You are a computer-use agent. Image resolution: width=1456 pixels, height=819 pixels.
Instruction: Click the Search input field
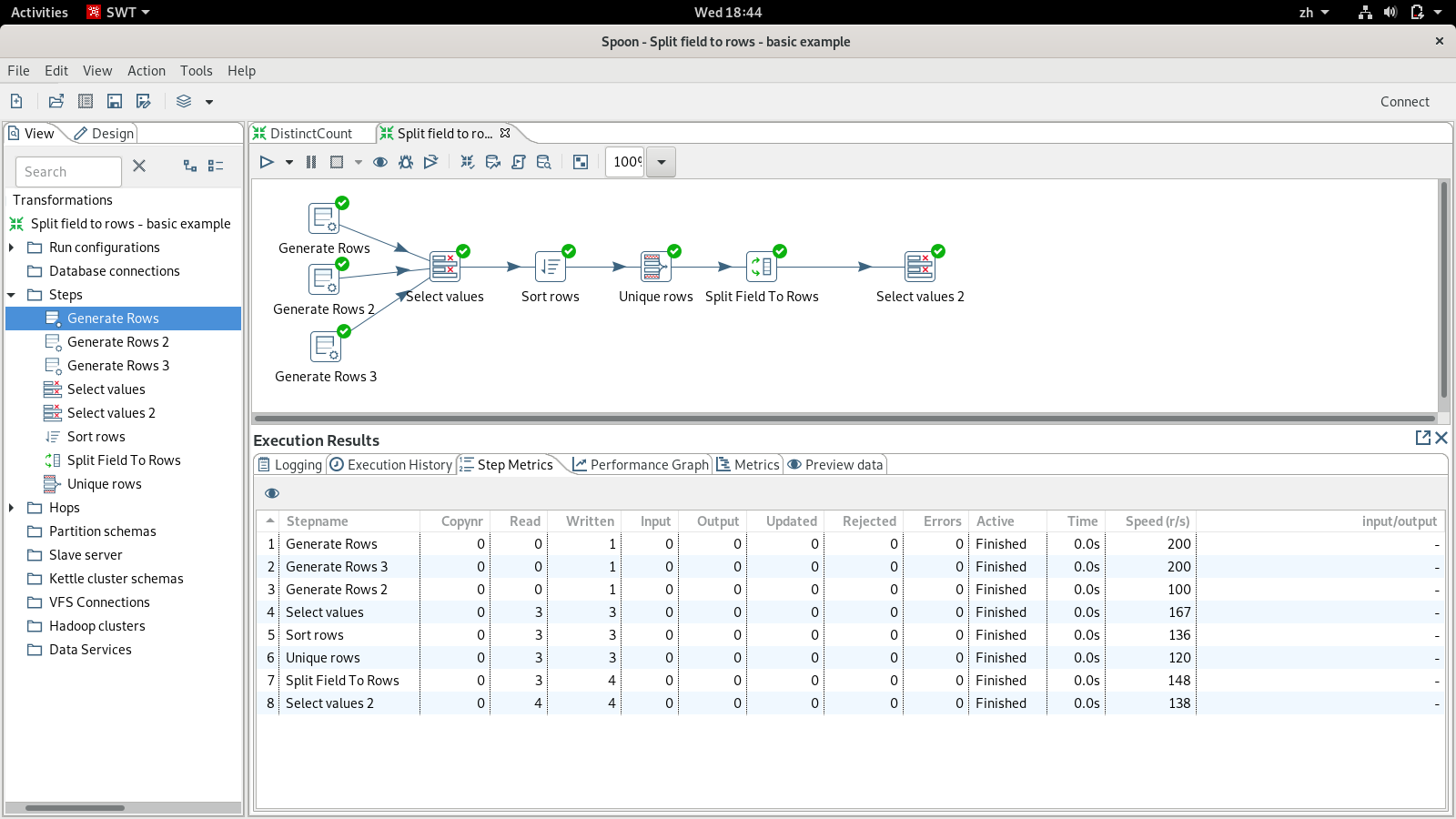click(x=69, y=172)
